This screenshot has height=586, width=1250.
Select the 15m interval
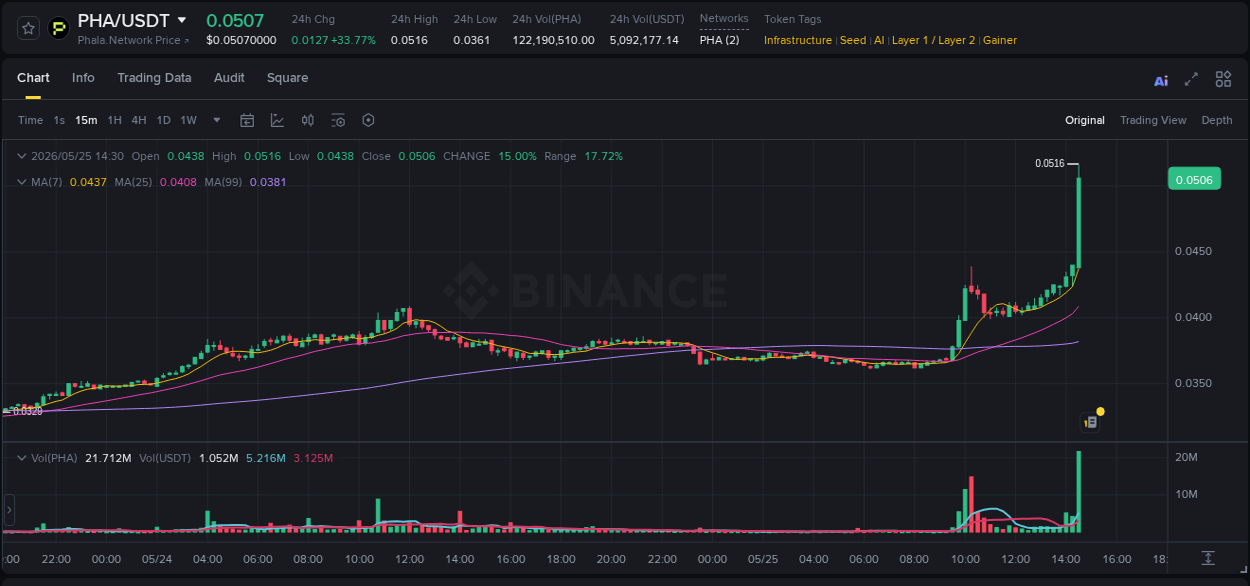pos(86,120)
